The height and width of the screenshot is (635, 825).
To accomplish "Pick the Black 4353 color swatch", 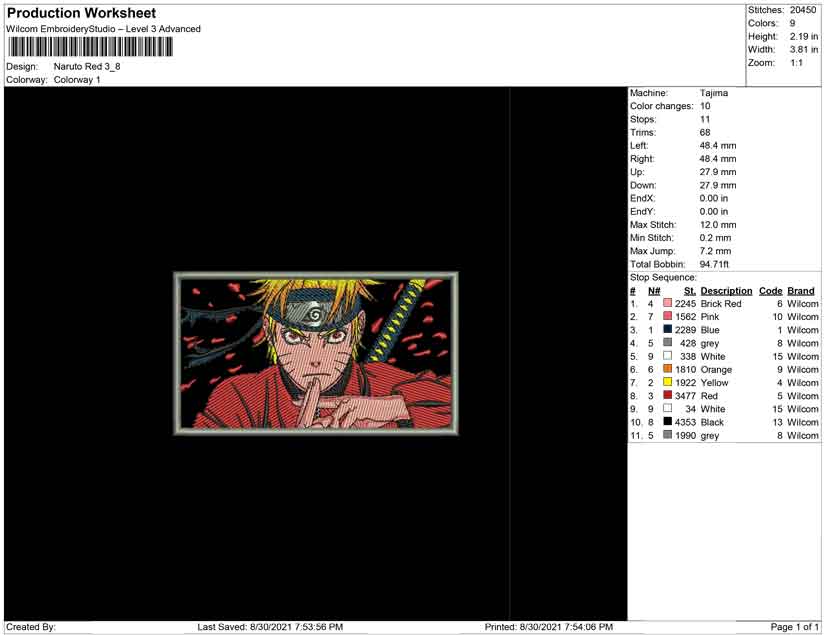I will click(668, 421).
